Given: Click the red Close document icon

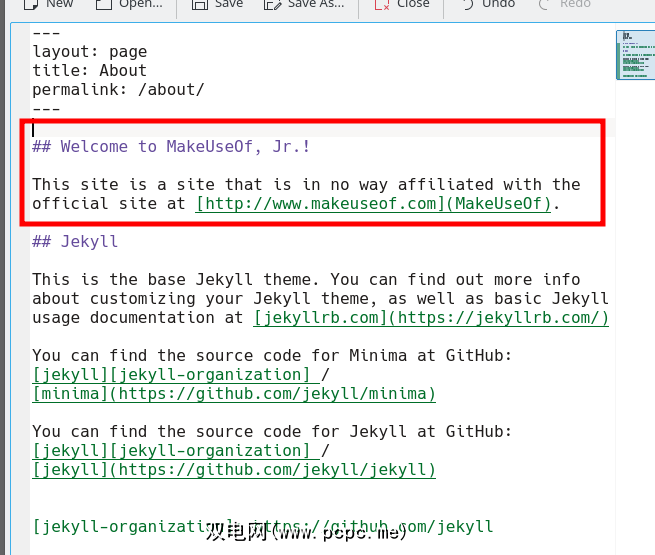Looking at the screenshot, I should pyautogui.click(x=382, y=4).
